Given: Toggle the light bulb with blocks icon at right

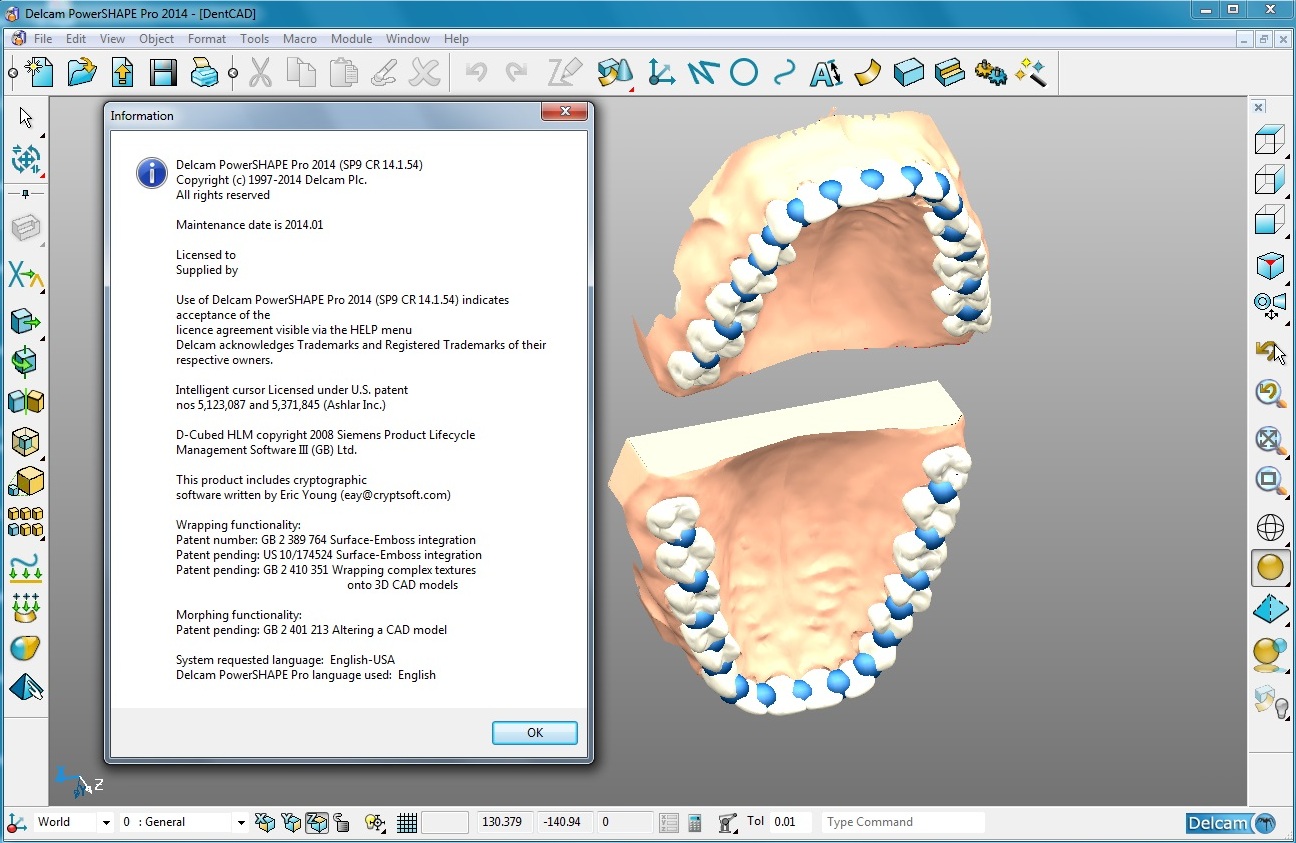Looking at the screenshot, I should 1270,703.
